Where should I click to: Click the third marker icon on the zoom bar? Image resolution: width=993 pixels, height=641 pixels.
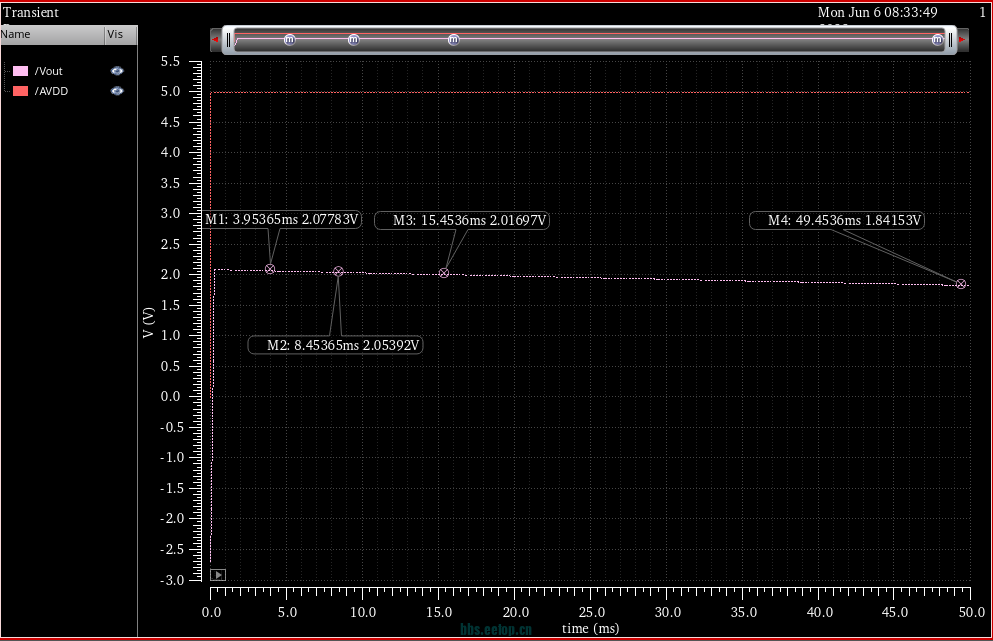coord(453,40)
